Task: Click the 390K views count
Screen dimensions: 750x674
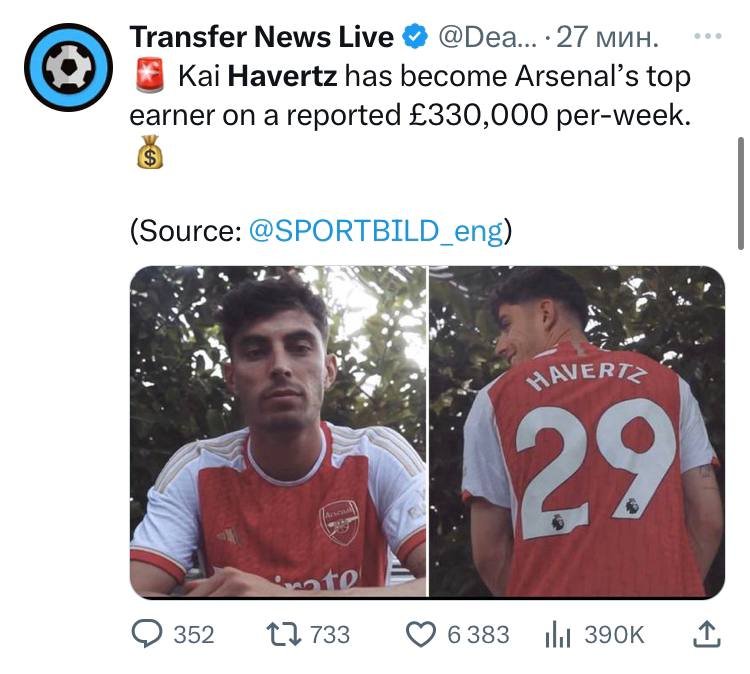Action: (x=614, y=634)
